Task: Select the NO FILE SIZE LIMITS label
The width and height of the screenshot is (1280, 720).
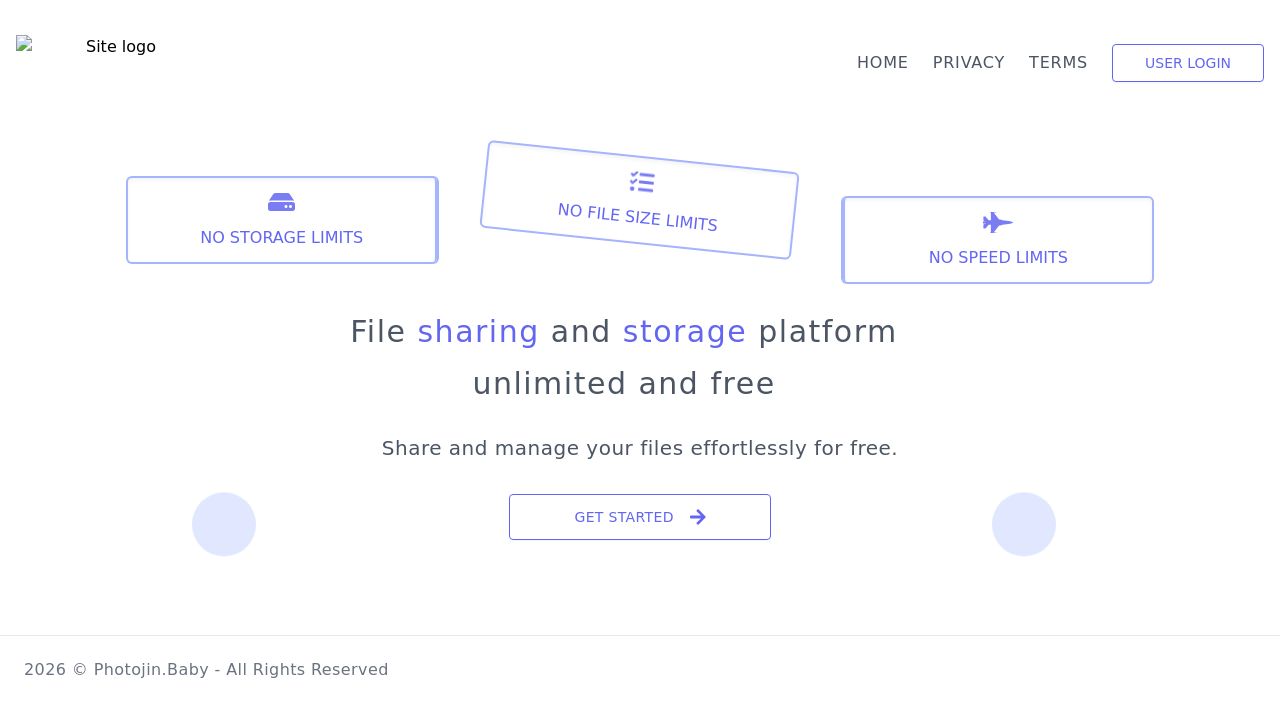Action: point(638,217)
